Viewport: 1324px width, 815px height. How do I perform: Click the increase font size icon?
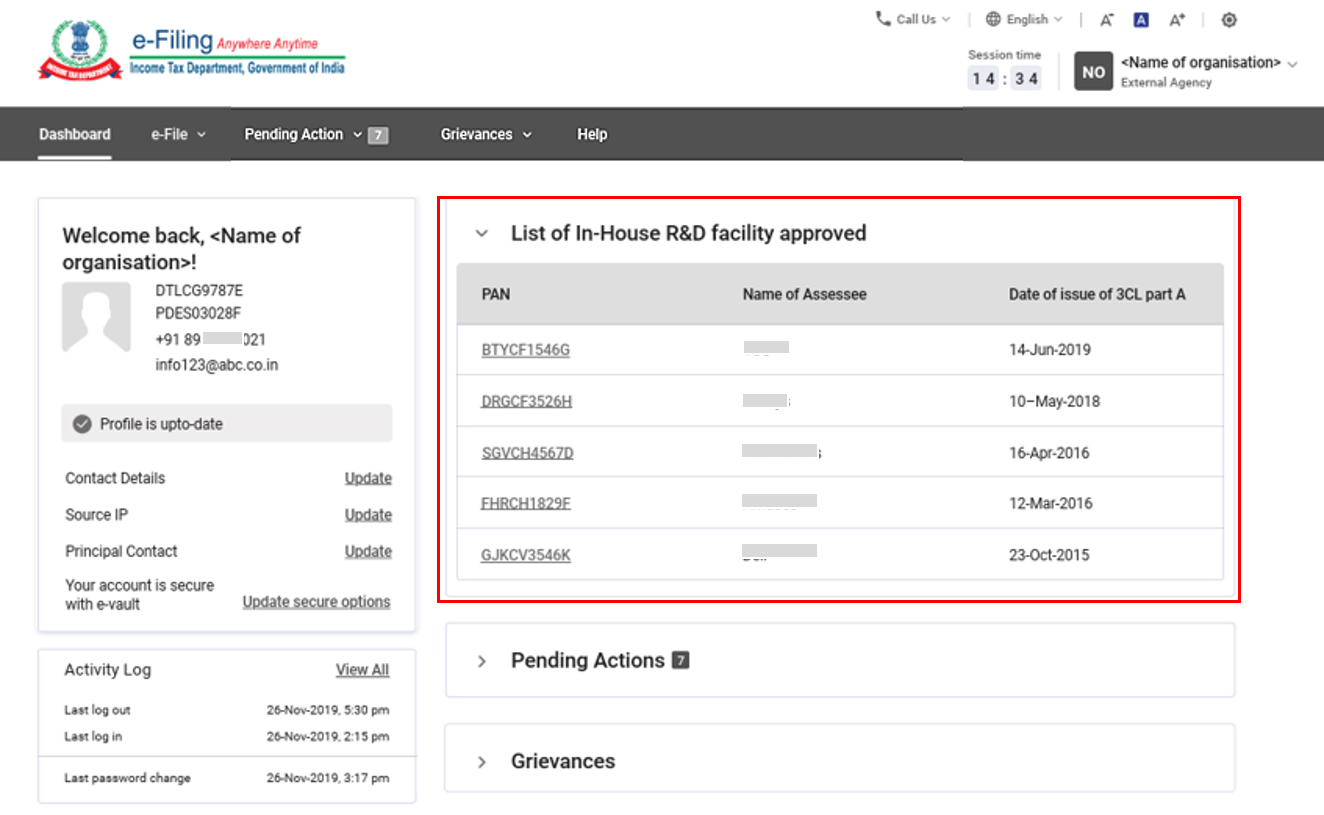coord(1177,20)
